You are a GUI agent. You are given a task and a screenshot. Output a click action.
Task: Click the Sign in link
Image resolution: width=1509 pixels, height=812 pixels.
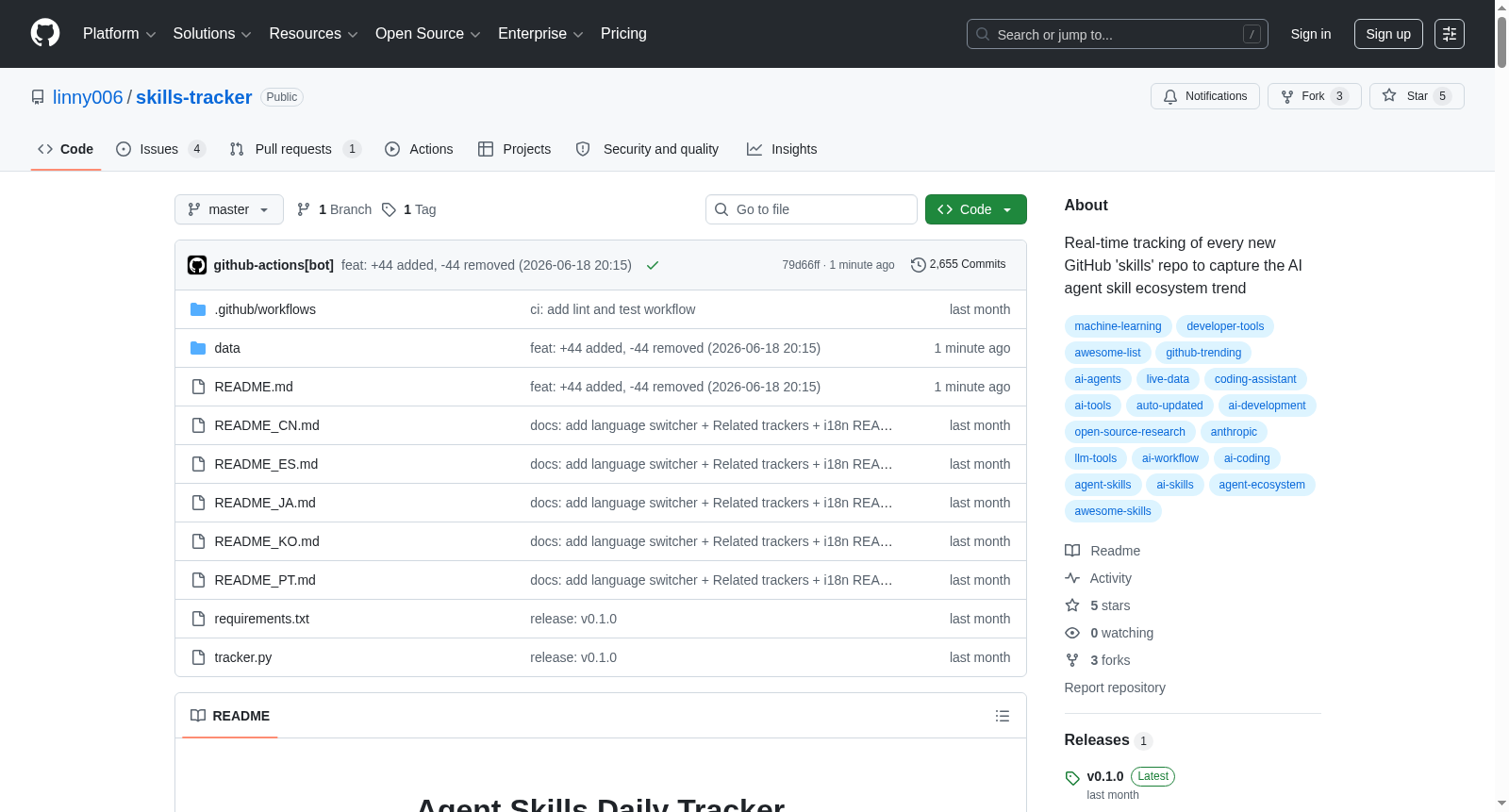(x=1310, y=34)
